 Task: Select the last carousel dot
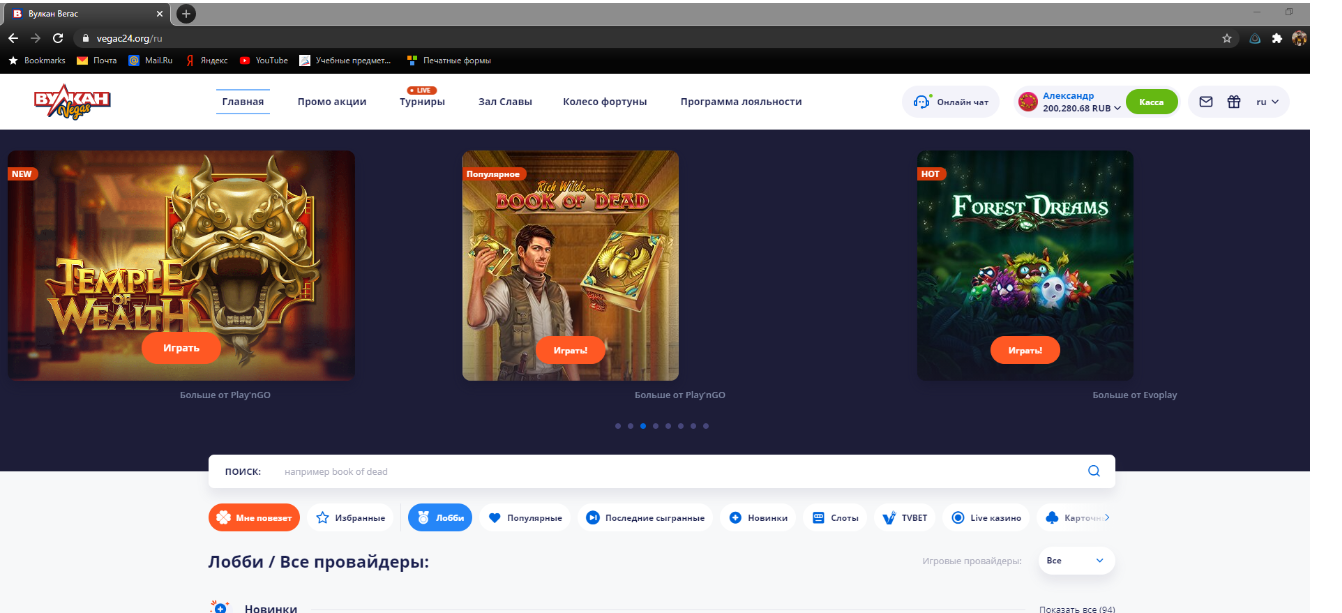tap(706, 426)
